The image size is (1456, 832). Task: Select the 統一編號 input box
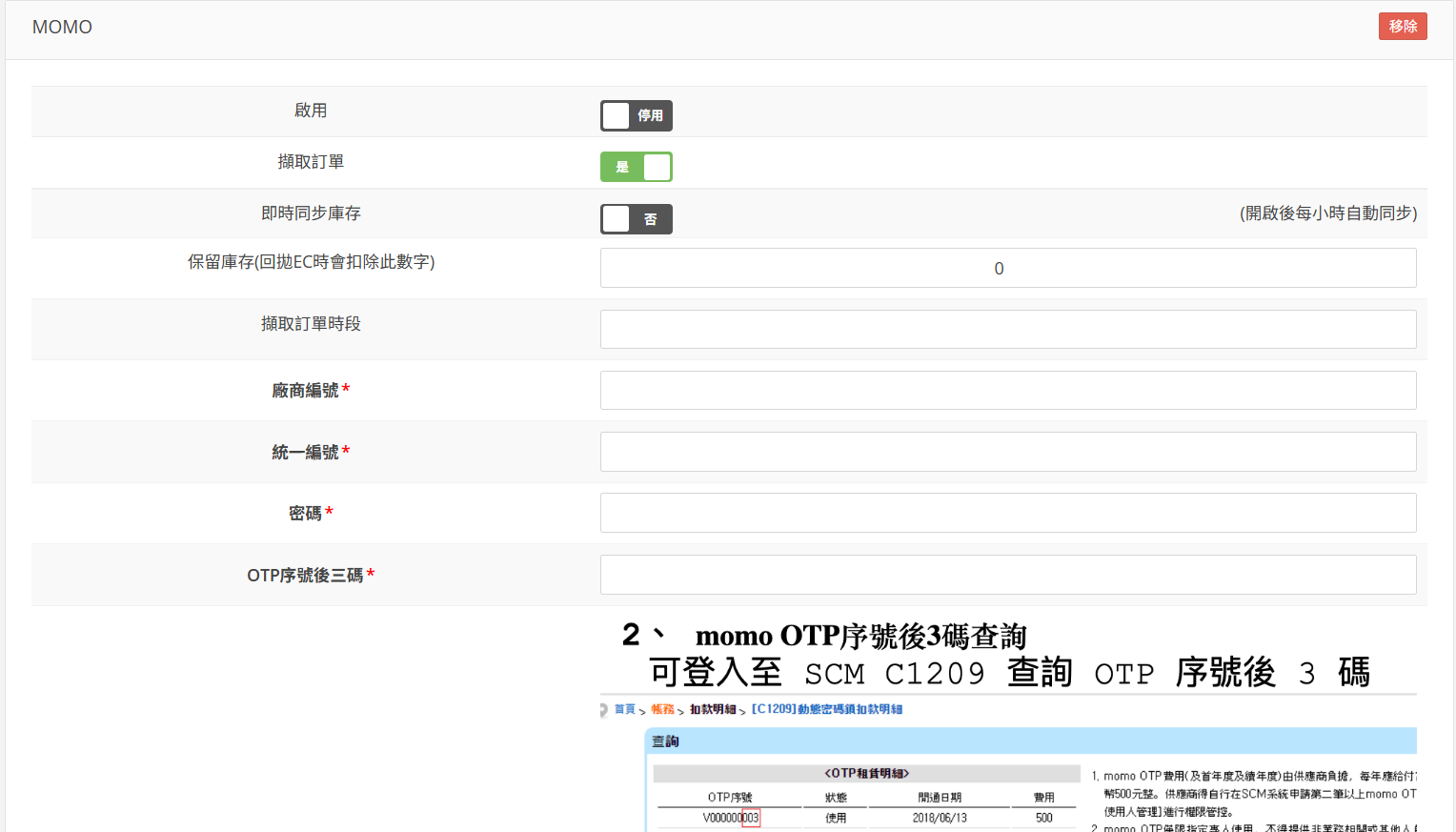1007,452
